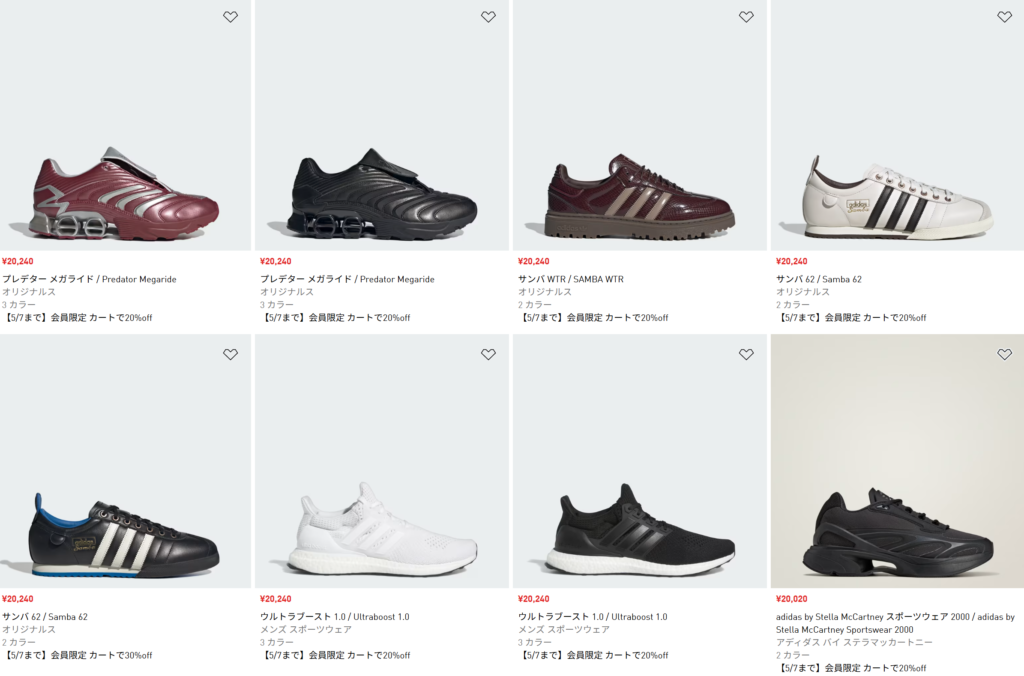The width and height of the screenshot is (1024, 676).
Task: Heart the Stella McCartney Sportswear 2000
Action: tap(1004, 354)
